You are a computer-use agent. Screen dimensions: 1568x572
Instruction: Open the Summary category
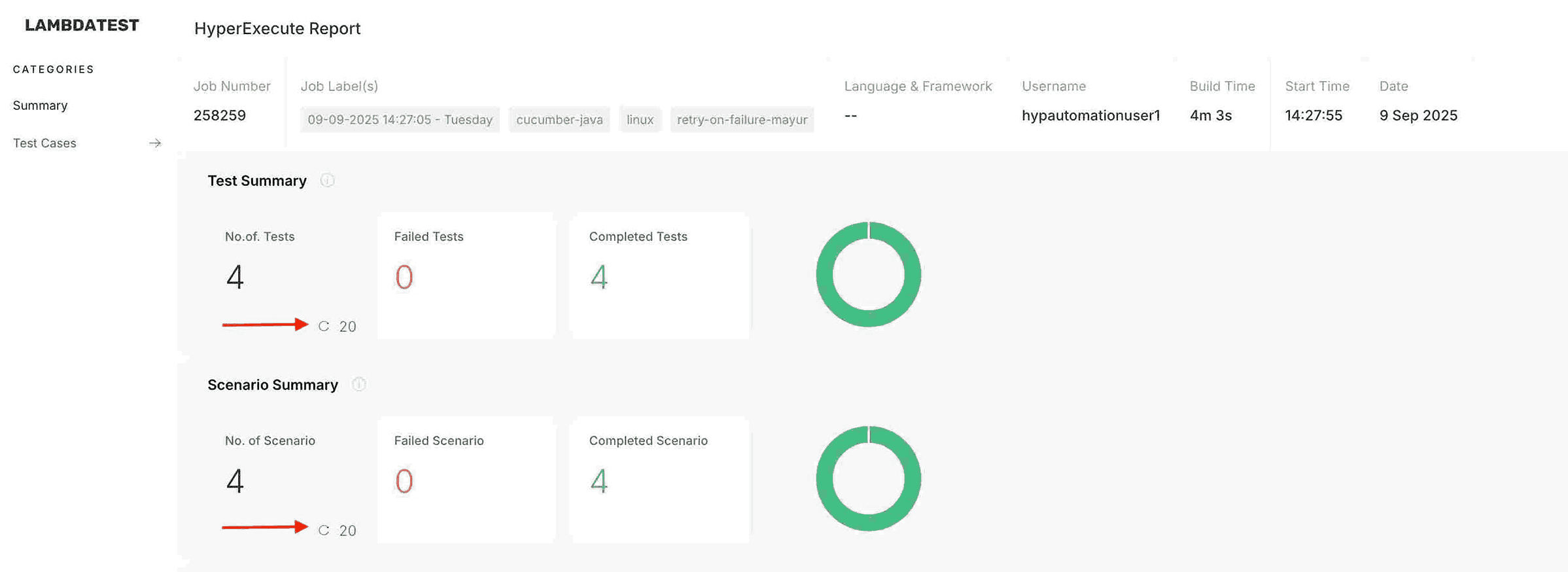40,105
